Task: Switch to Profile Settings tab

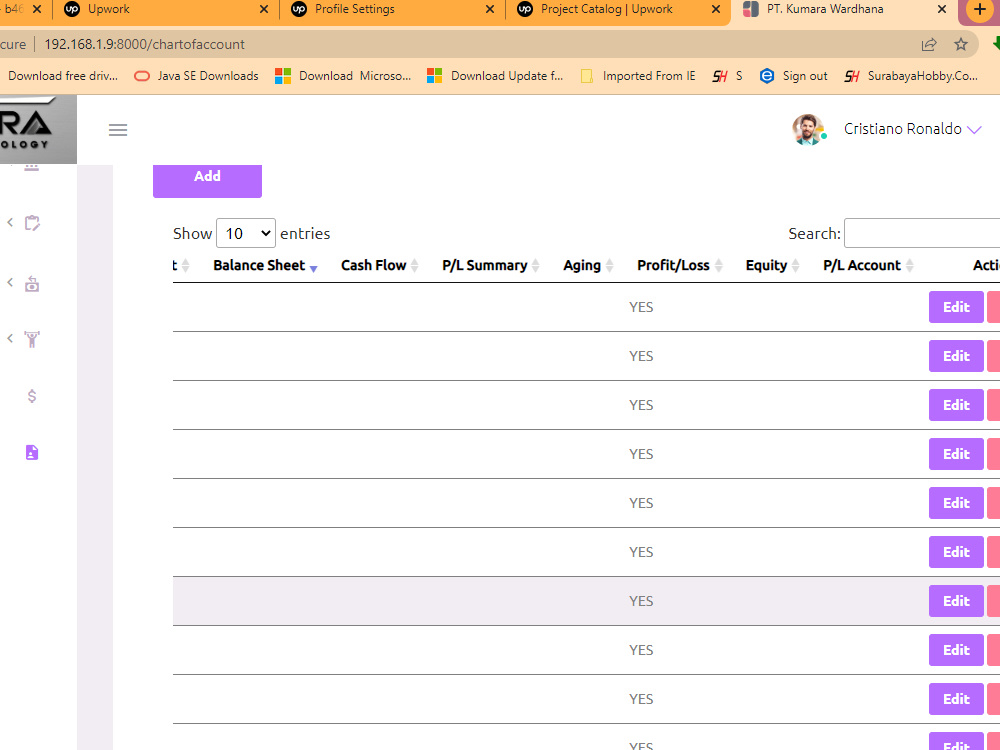Action: [x=392, y=9]
